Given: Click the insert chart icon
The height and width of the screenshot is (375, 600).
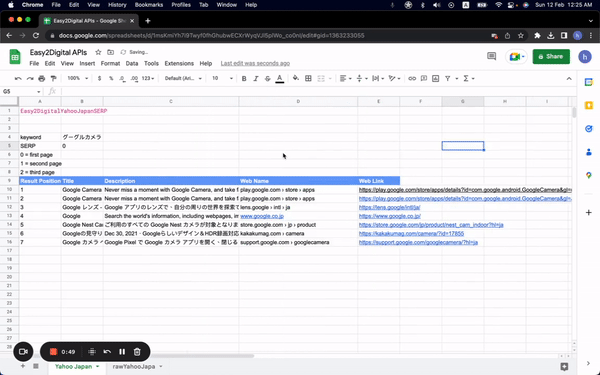Looking at the screenshot, I should click(435, 78).
